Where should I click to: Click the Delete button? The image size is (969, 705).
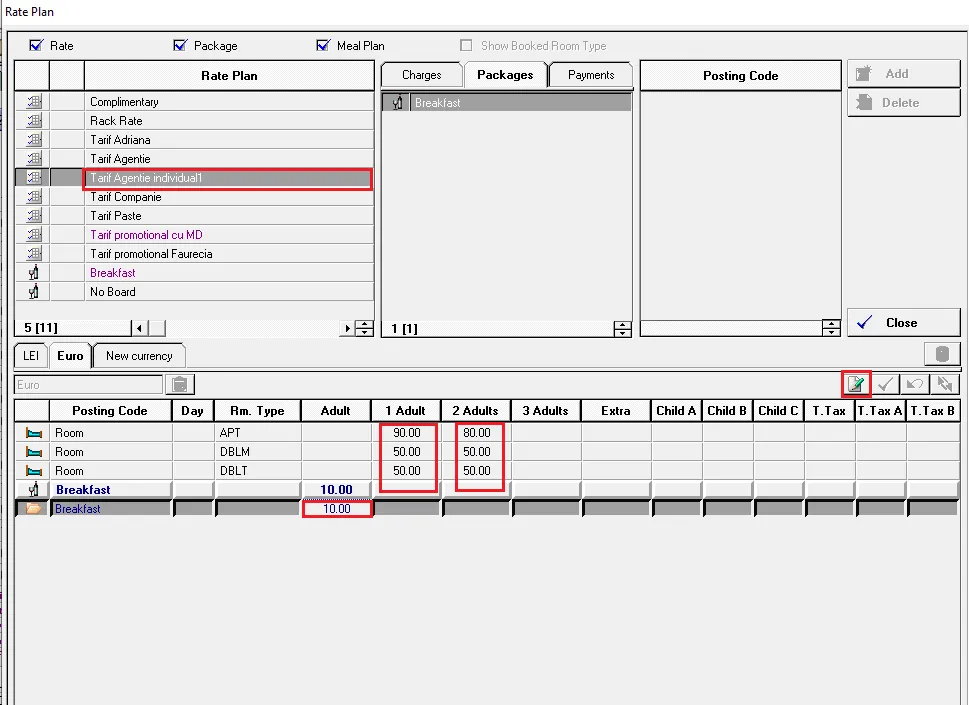pyautogui.click(x=903, y=103)
